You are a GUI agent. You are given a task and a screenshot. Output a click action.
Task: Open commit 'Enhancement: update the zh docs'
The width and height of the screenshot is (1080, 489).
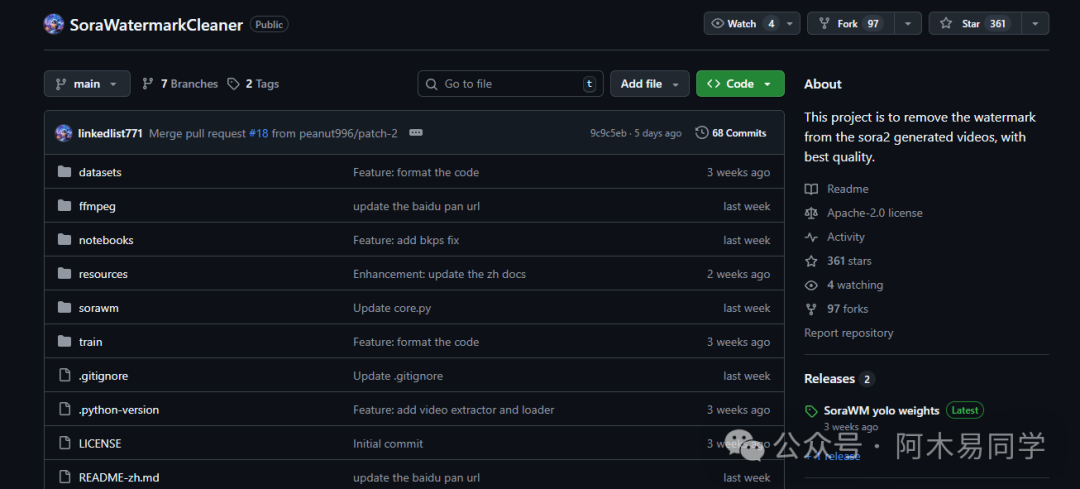pyautogui.click(x=439, y=273)
